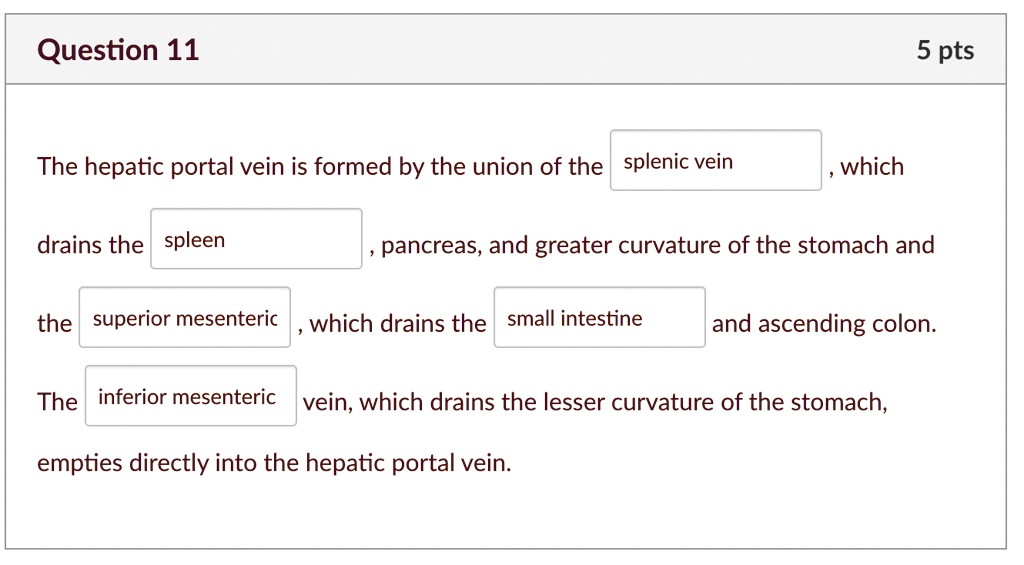
Task: Click the blank containing "splenic vein"
Action: click(716, 160)
